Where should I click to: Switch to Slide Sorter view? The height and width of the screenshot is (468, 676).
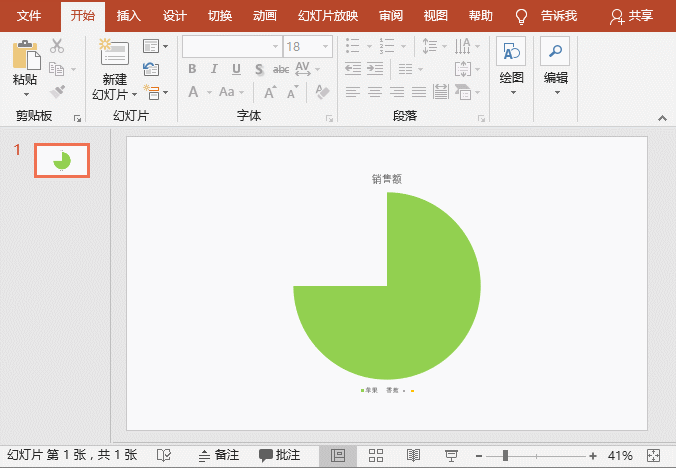(377, 456)
